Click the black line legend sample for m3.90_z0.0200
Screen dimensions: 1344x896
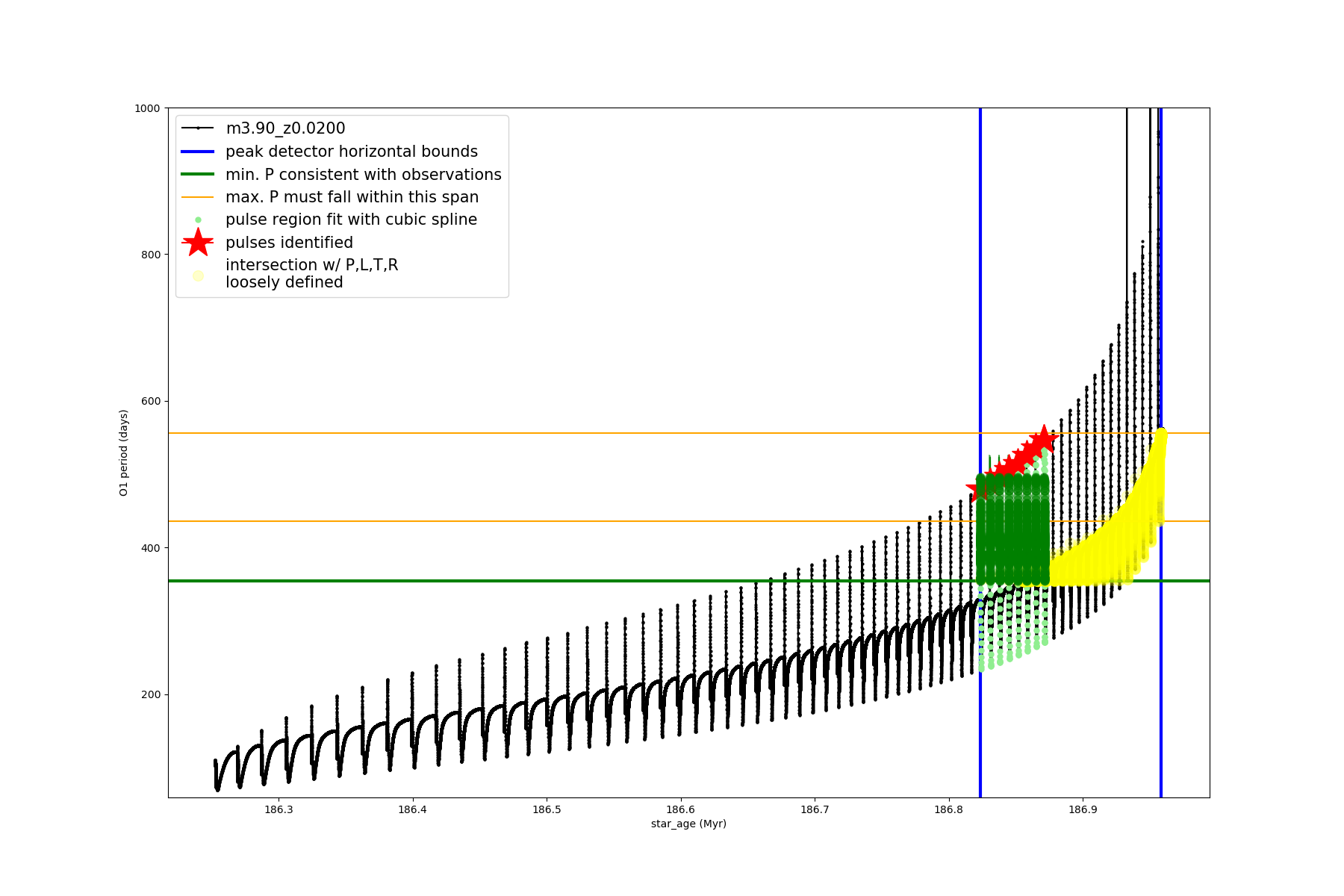click(198, 128)
